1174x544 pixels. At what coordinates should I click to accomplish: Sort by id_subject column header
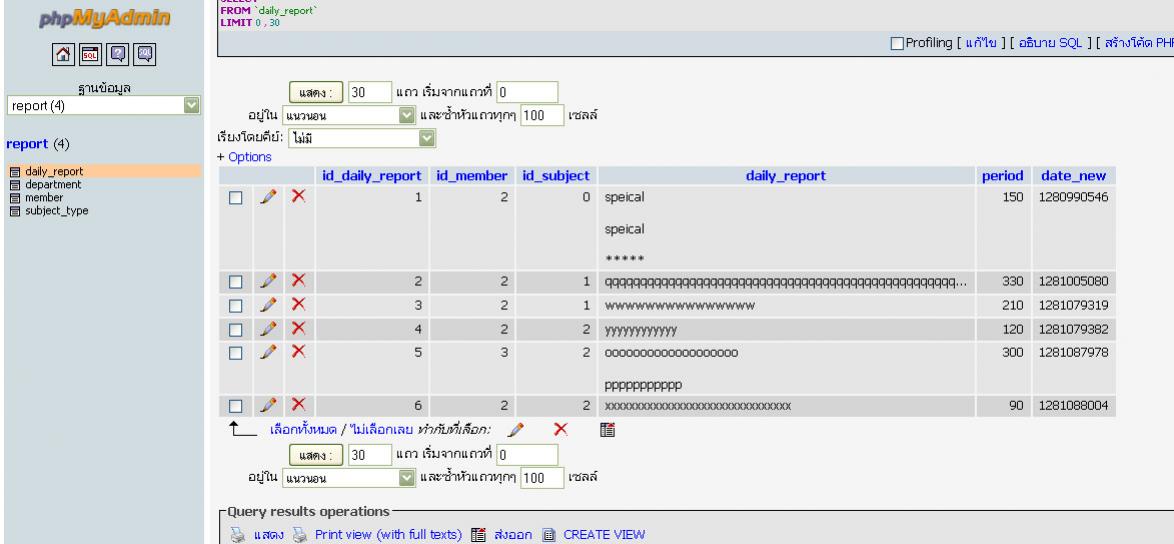556,176
